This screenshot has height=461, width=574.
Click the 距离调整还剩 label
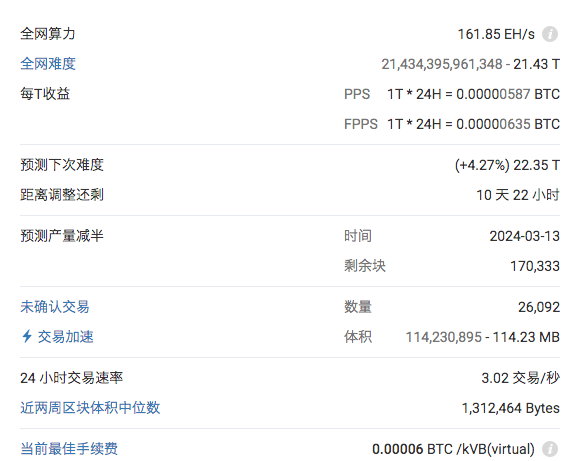[62, 195]
